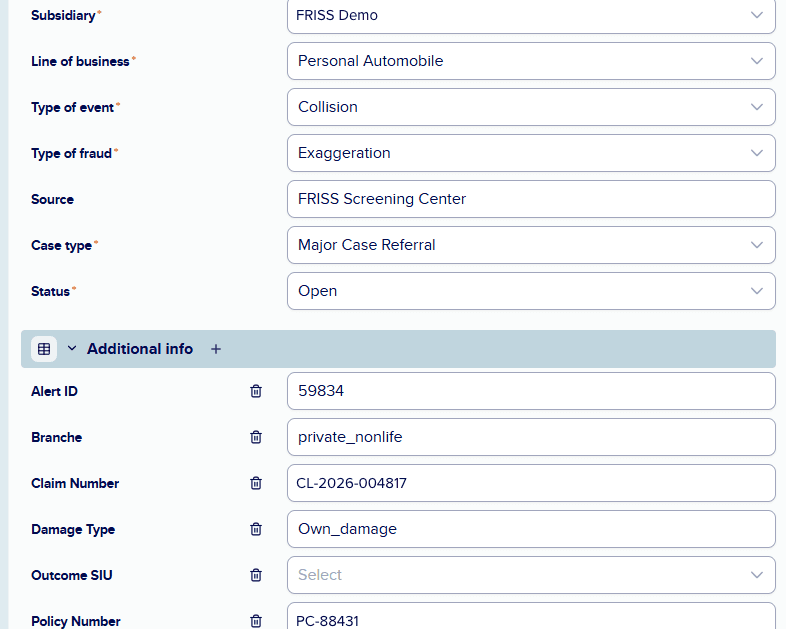Delete the Alert ID field
786x629 pixels.
(256, 391)
